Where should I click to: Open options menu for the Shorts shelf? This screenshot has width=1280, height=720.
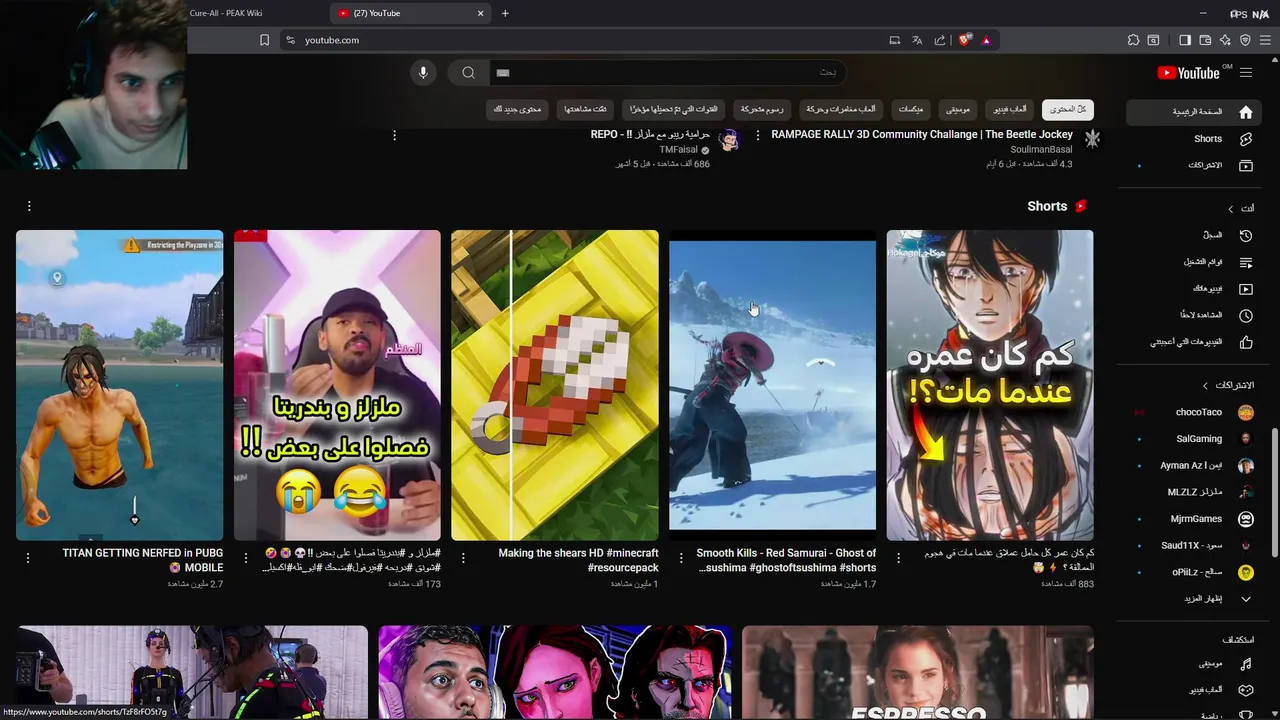pos(29,206)
